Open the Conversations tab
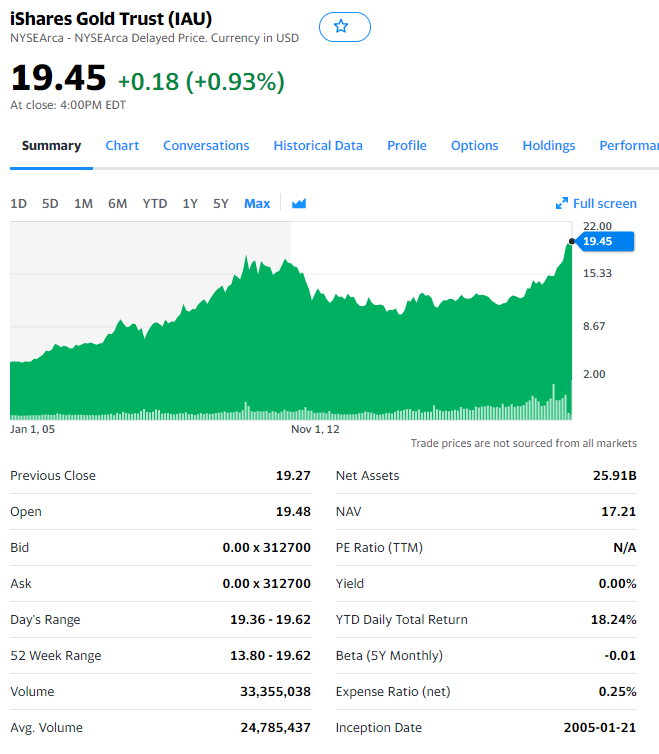Screen dimensions: 659x754 click(x=206, y=146)
